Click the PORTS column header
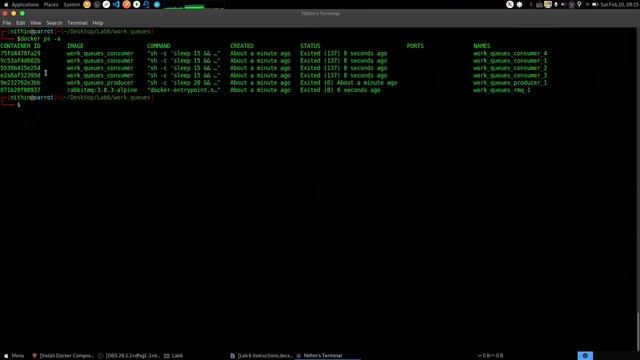The image size is (640, 360). tap(415, 46)
